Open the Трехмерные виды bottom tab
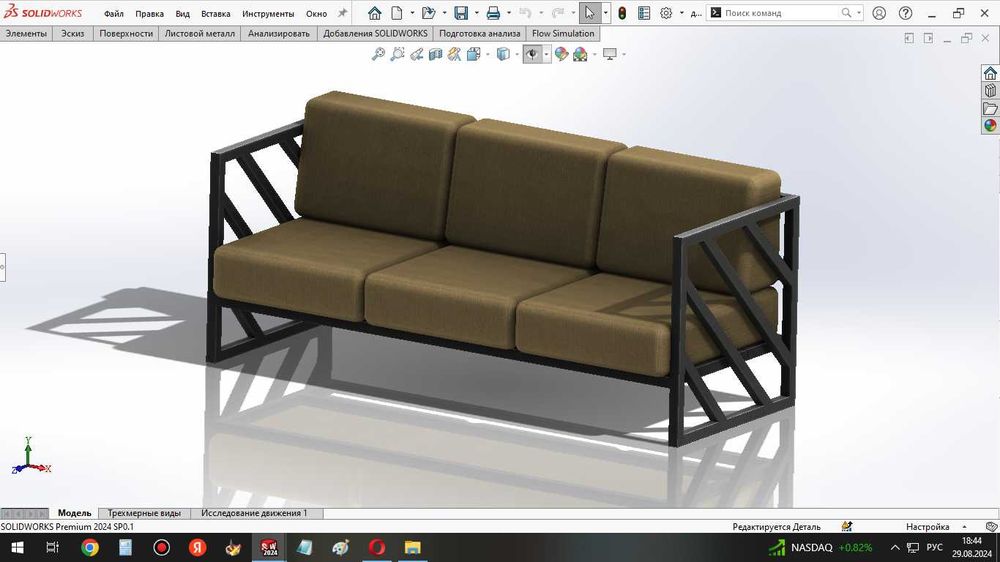Screen dimensions: 1000x562 (x=144, y=513)
